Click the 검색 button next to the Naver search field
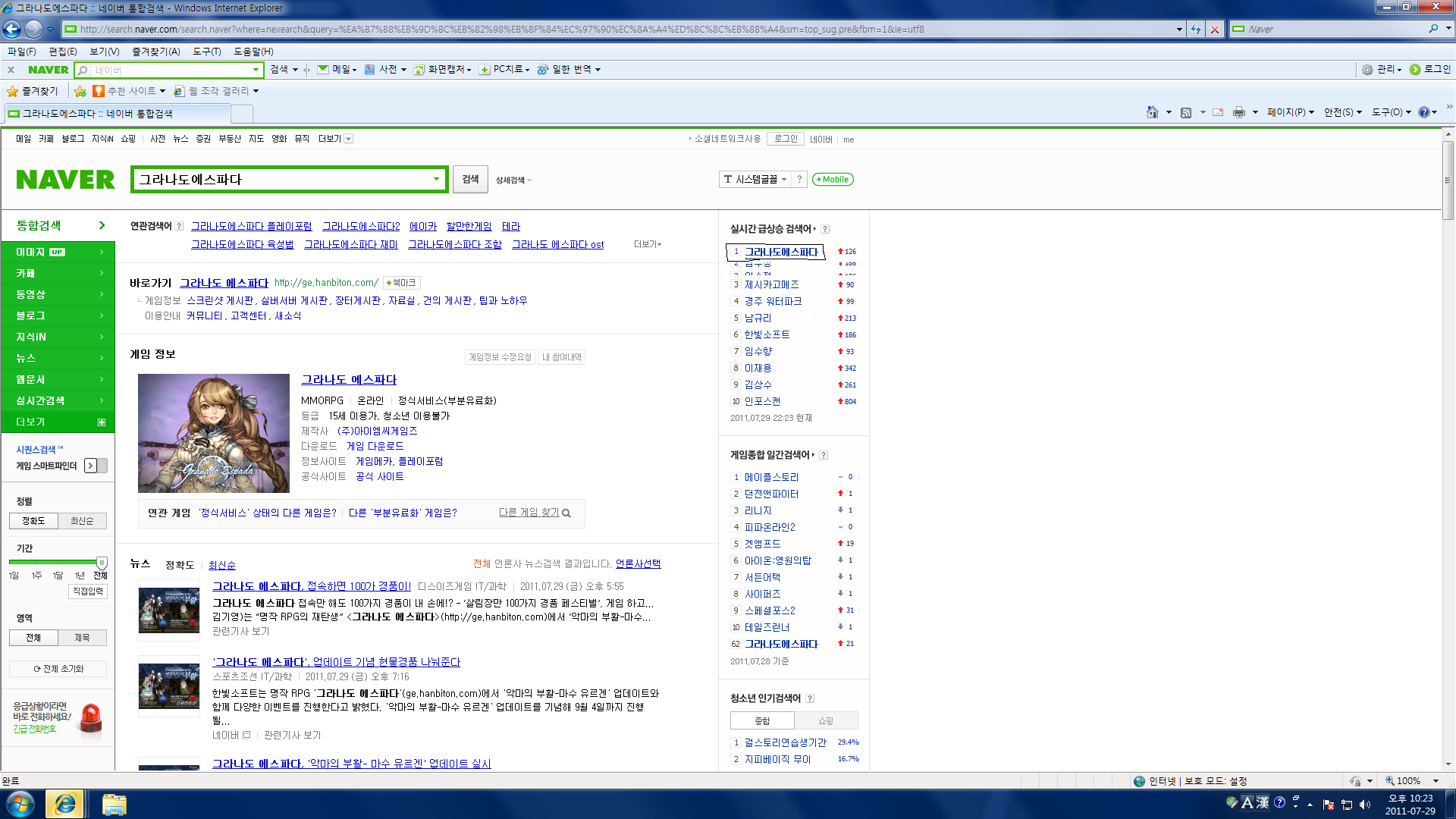1456x819 pixels. coord(470,180)
